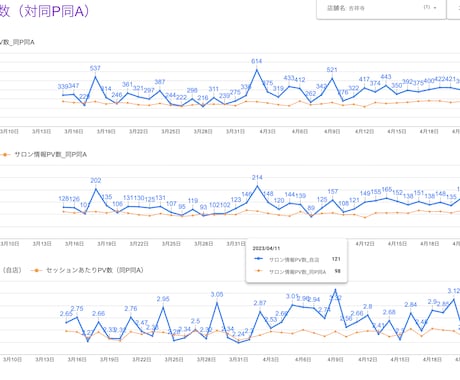460x380 pixels.
Task: Click the 3月22日 axis label in the second chart
Action: coord(139,244)
